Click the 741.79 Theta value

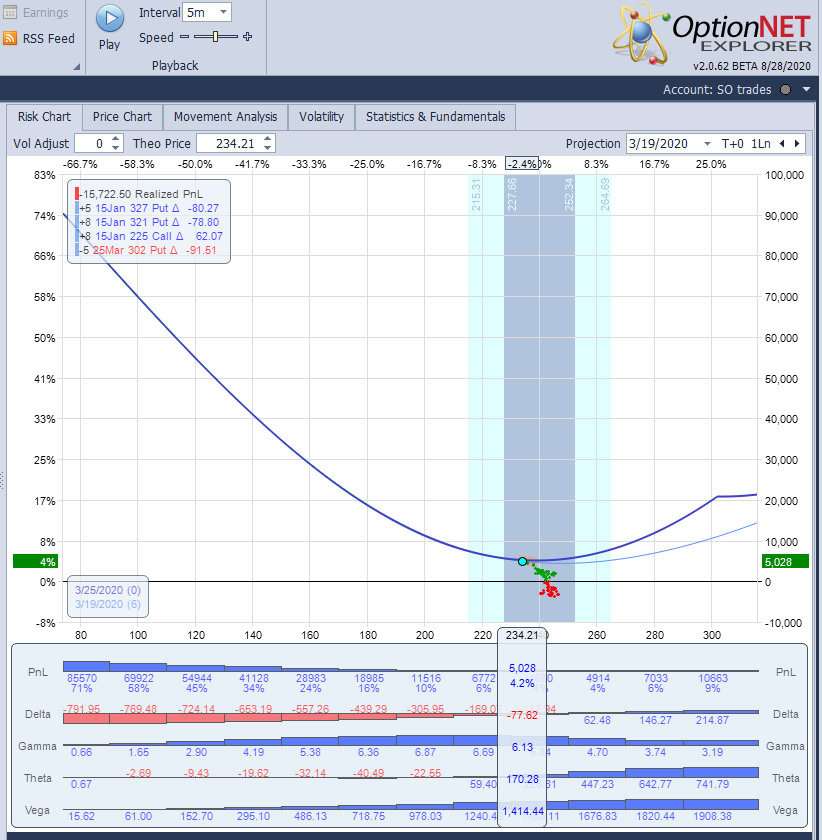(712, 784)
